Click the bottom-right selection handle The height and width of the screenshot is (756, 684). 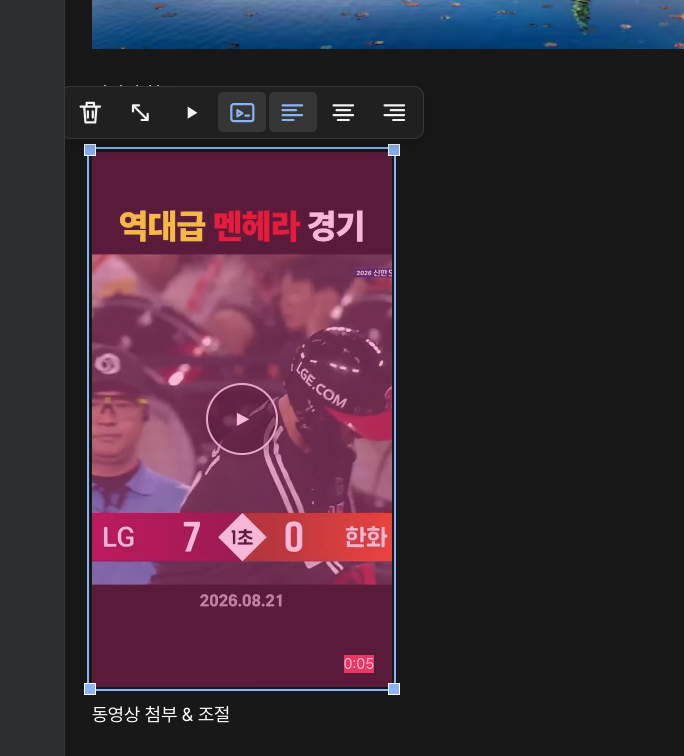394,689
